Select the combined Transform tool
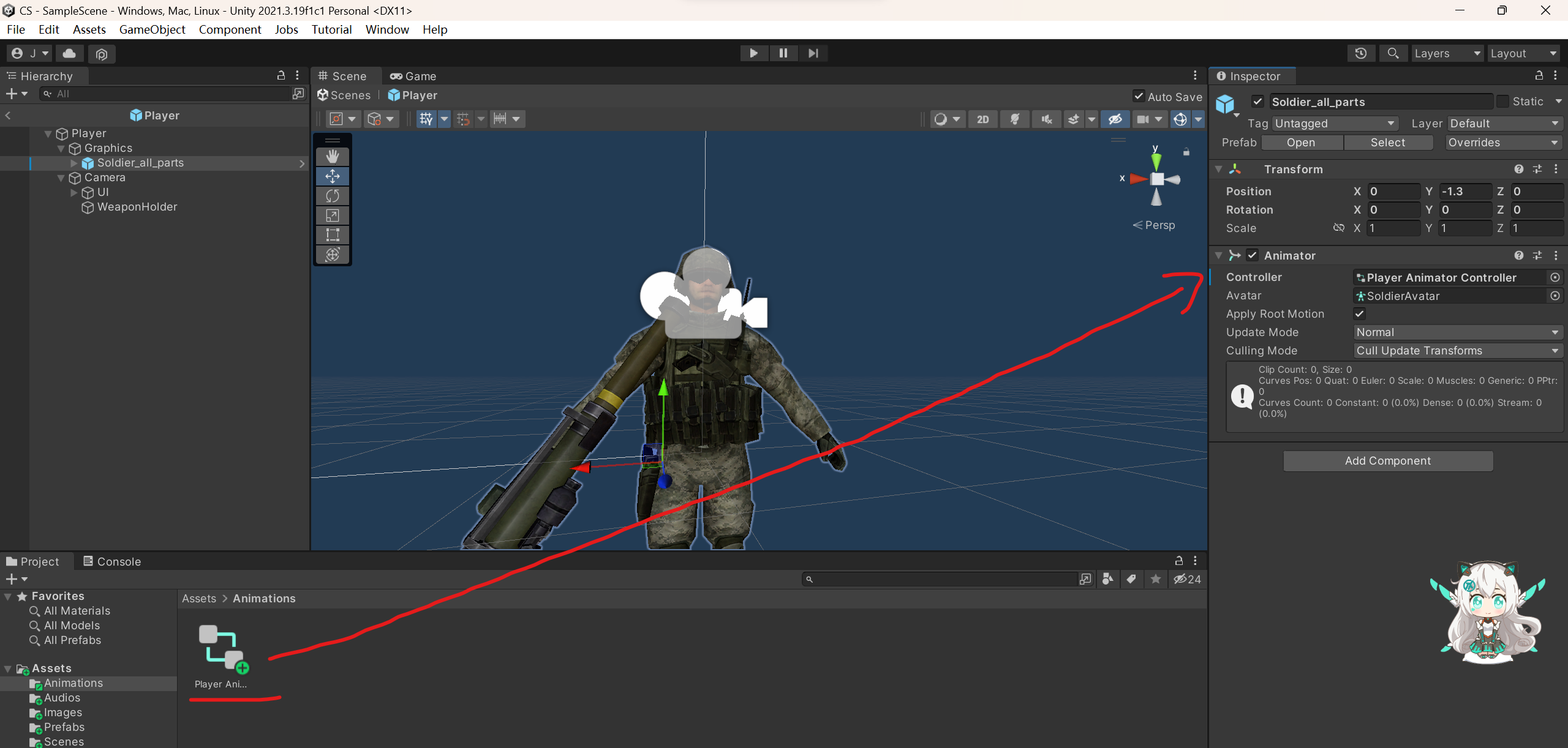This screenshot has width=1568, height=748. [333, 255]
